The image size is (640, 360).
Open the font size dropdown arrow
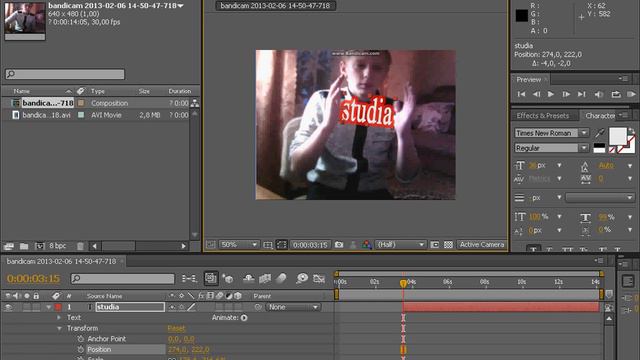pos(559,165)
